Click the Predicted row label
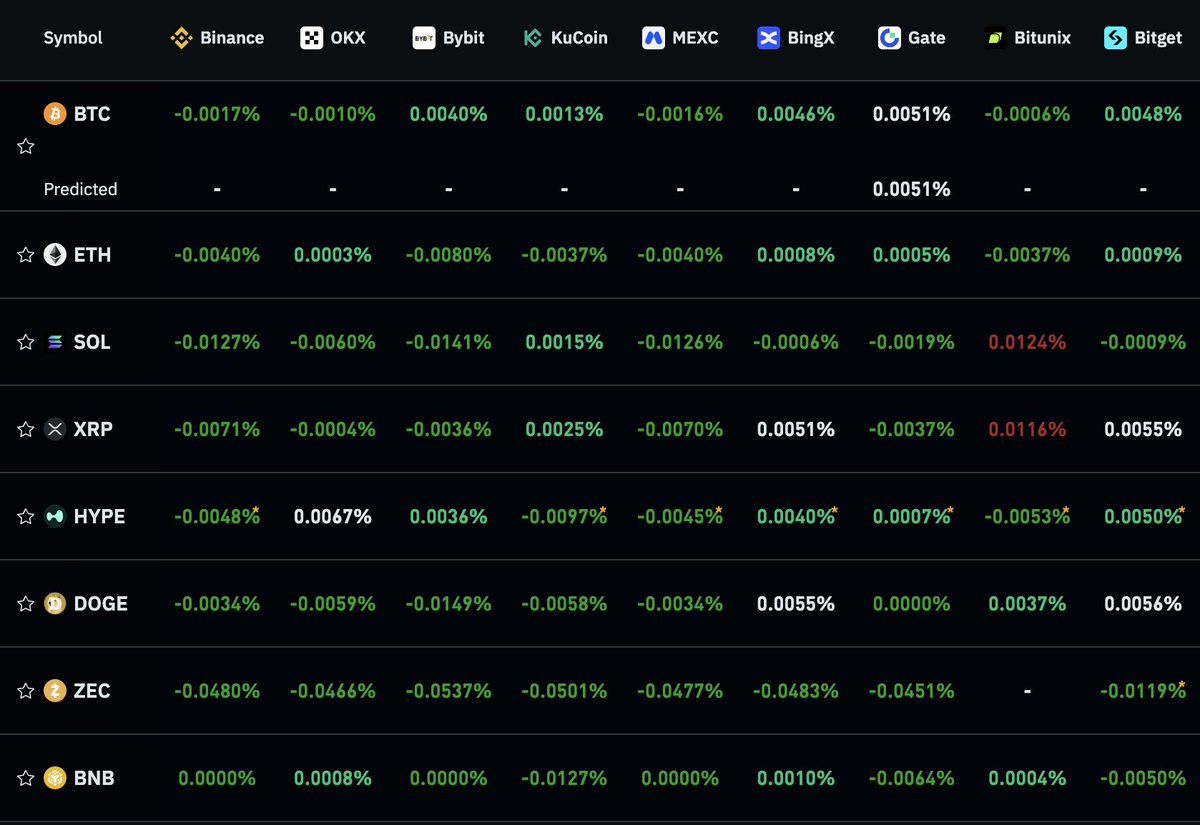 [x=80, y=189]
